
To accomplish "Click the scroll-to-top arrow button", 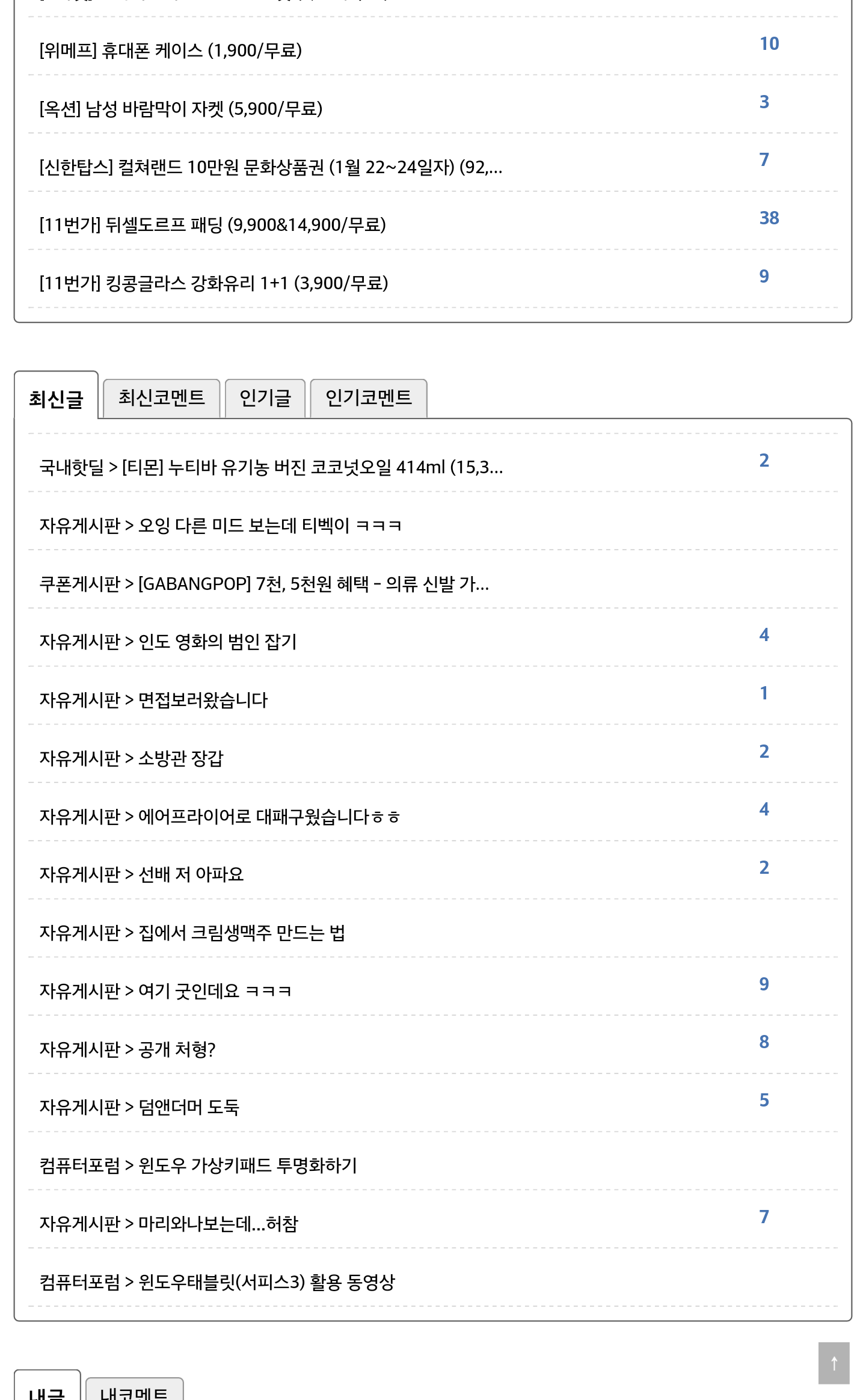I will tap(834, 1363).
